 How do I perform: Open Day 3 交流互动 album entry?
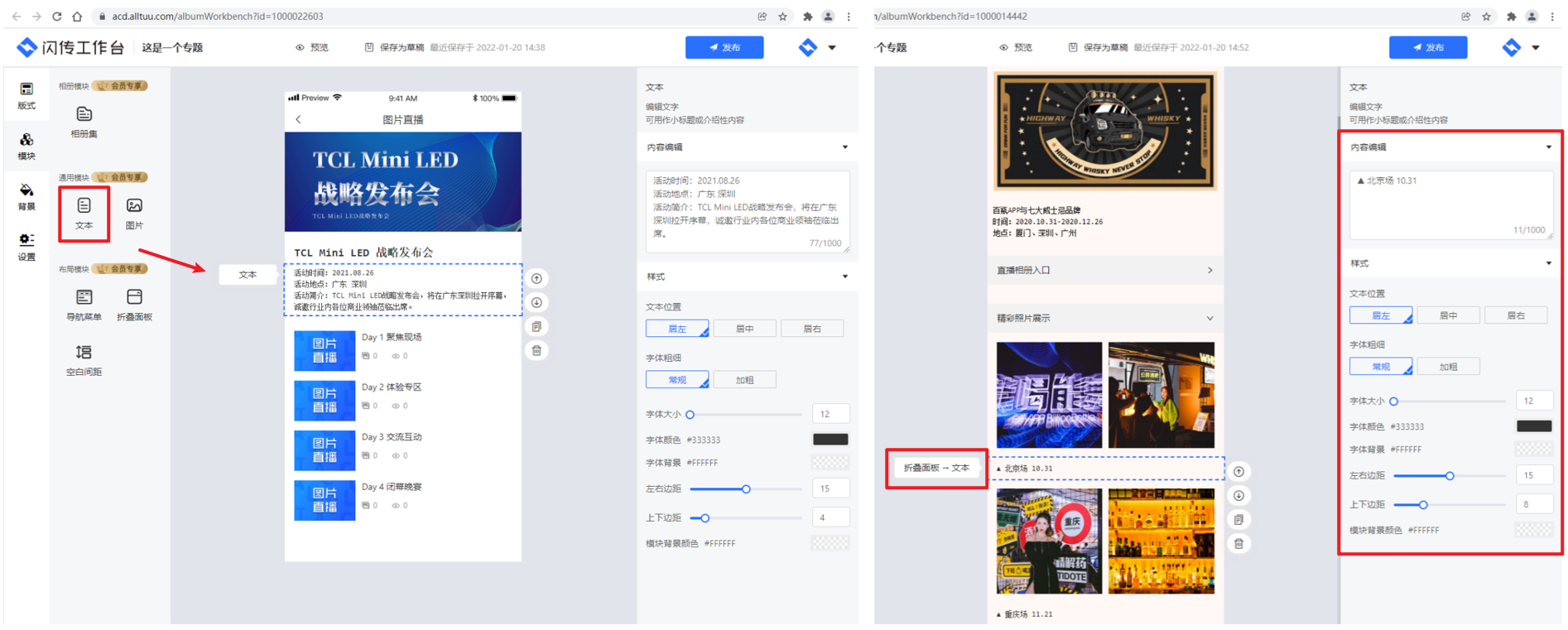coord(403,450)
